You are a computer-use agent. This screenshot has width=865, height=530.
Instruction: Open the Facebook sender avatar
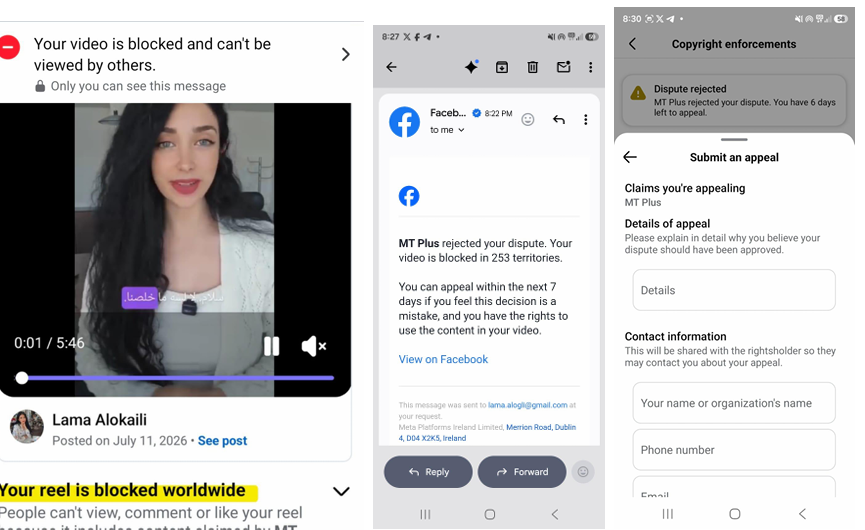[x=404, y=122]
